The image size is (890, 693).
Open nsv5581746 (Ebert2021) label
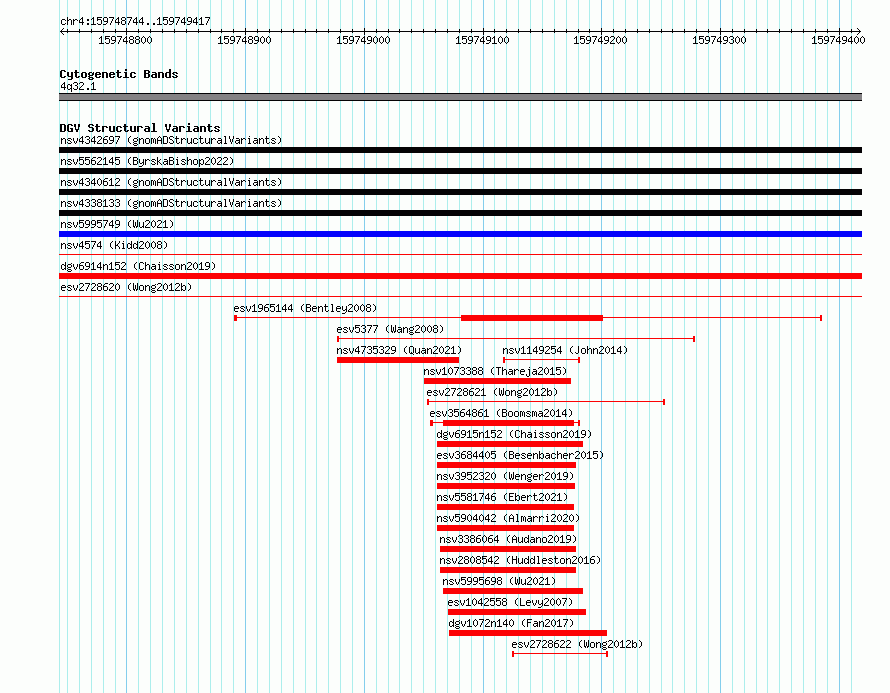(x=502, y=497)
